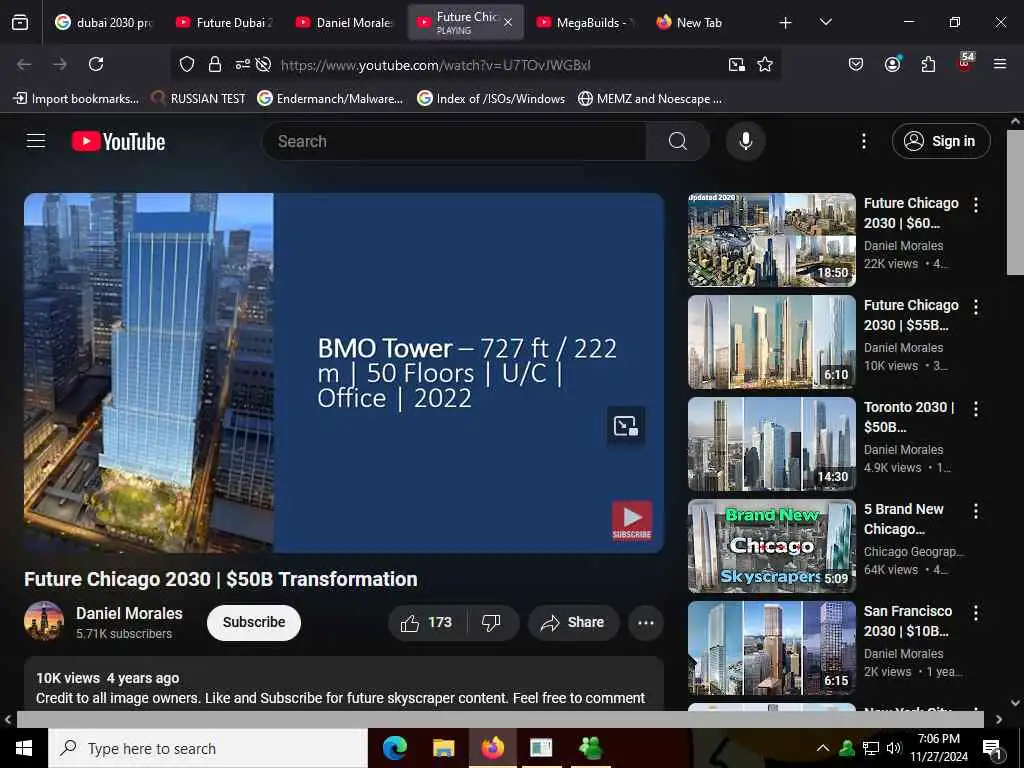Reload the current YouTube page
Viewport: 1024px width, 768px height.
[x=96, y=64]
